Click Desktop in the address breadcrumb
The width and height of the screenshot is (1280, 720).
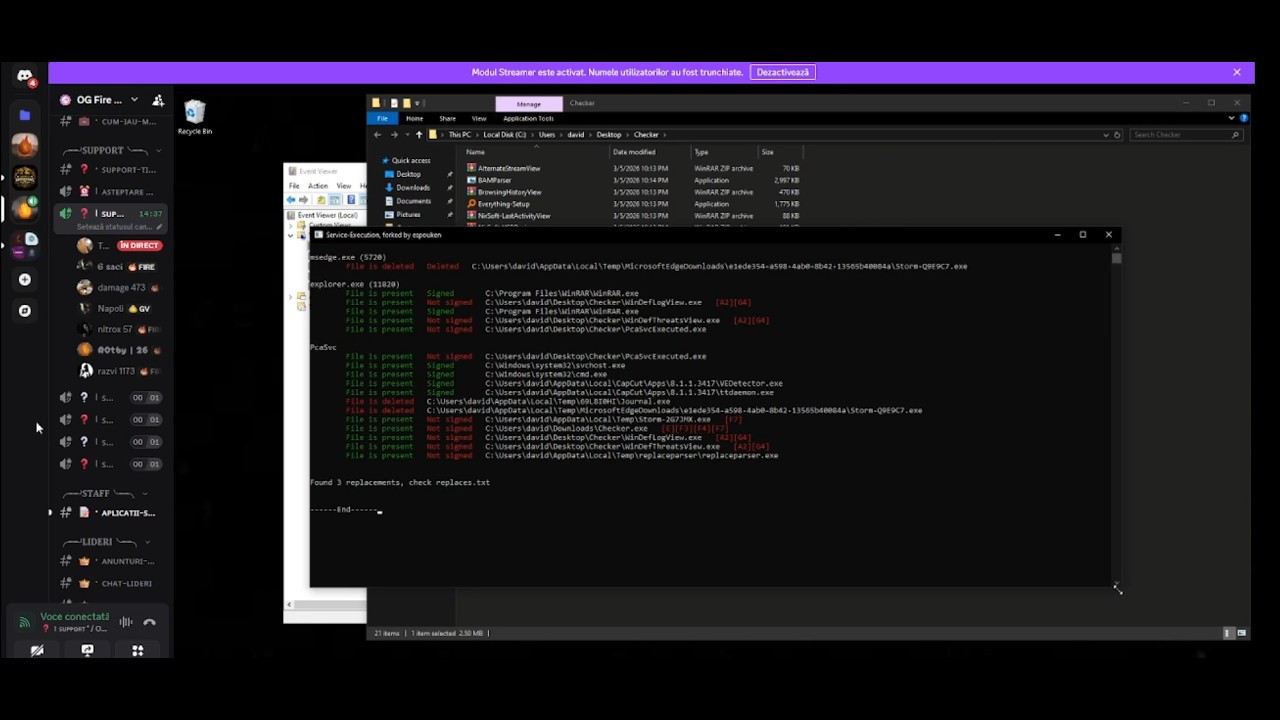click(x=609, y=135)
